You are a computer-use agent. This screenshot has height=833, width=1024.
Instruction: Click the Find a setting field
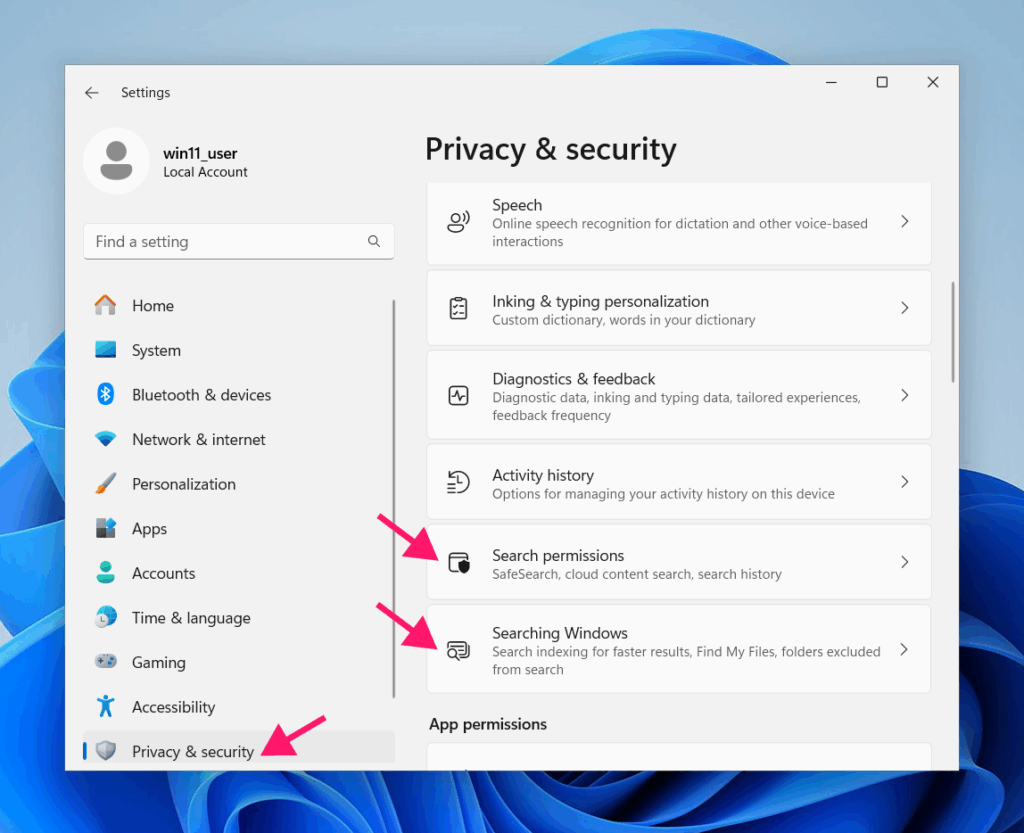click(238, 242)
